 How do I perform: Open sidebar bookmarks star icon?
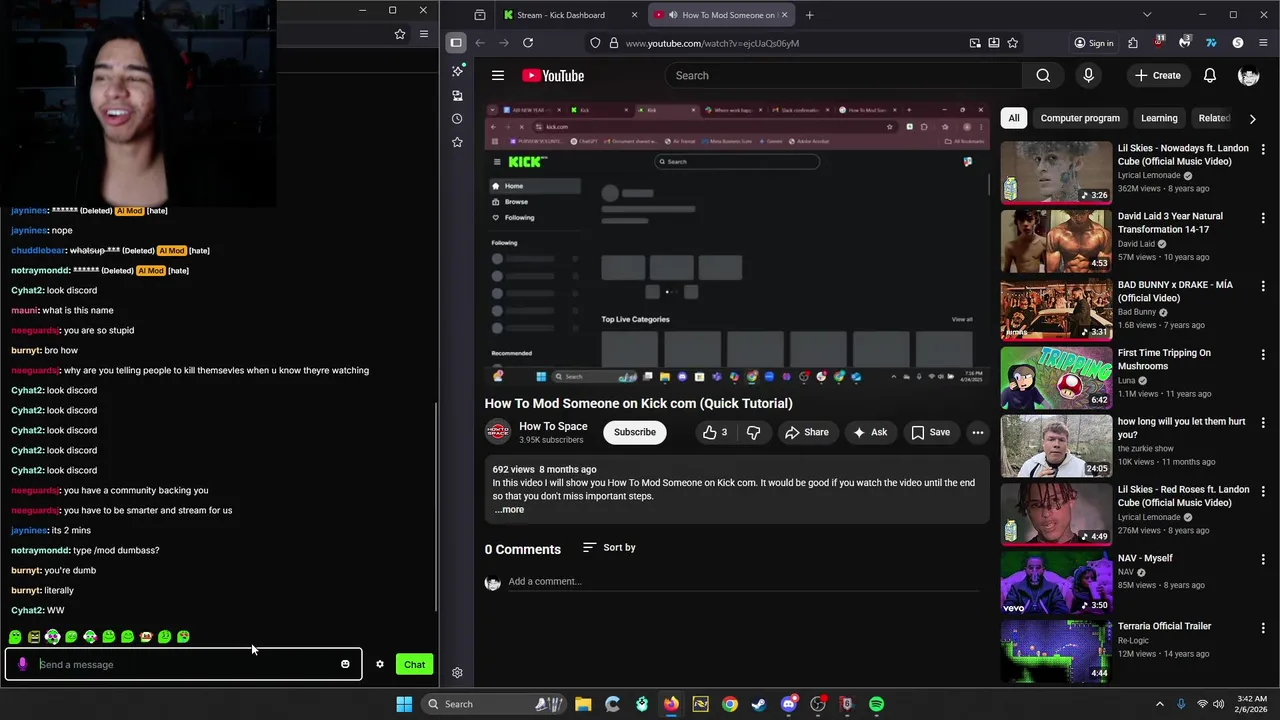pos(457,142)
